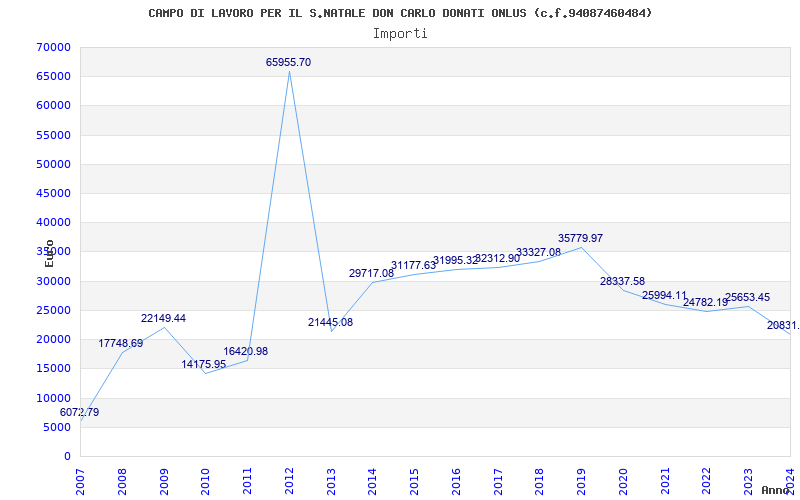Click data label 22149.44
Image resolution: width=800 pixels, height=500 pixels.
click(x=163, y=318)
